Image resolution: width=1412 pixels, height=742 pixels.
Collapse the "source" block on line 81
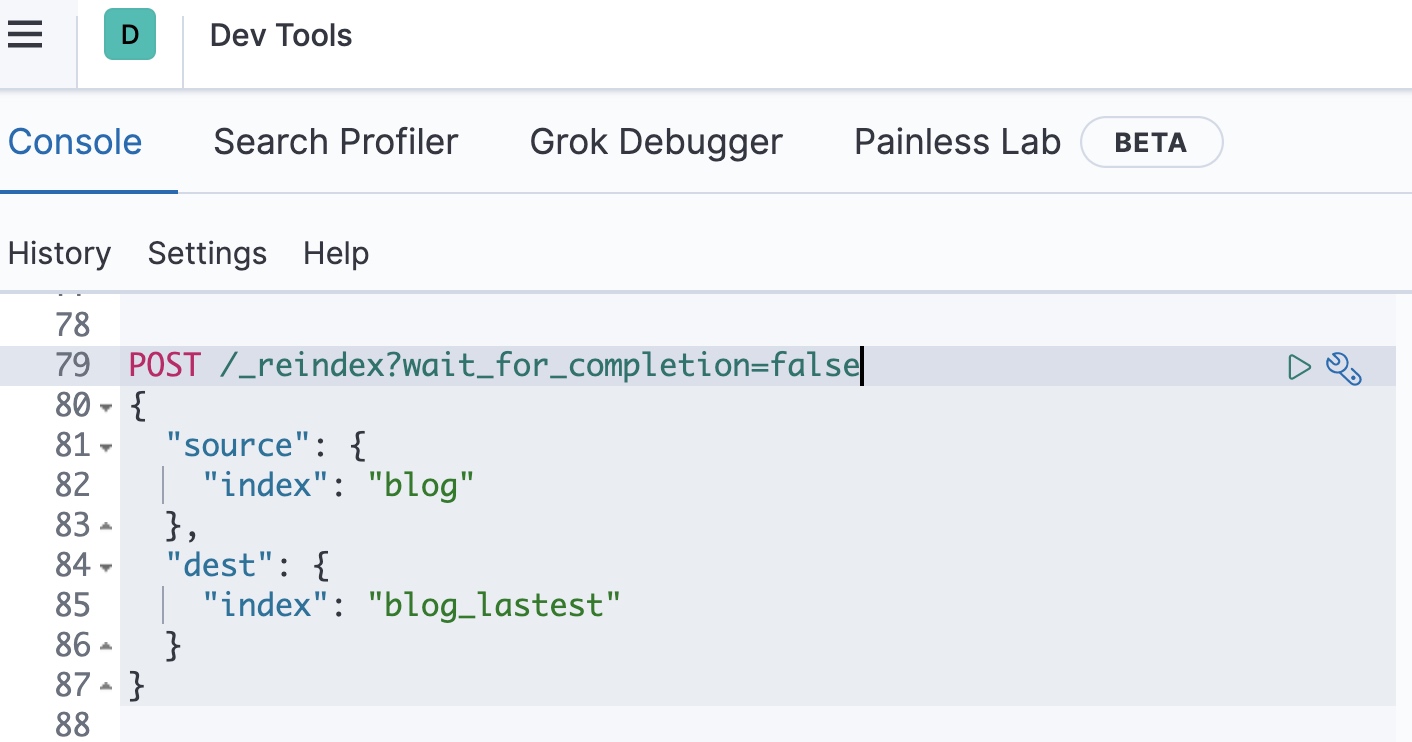pos(106,447)
